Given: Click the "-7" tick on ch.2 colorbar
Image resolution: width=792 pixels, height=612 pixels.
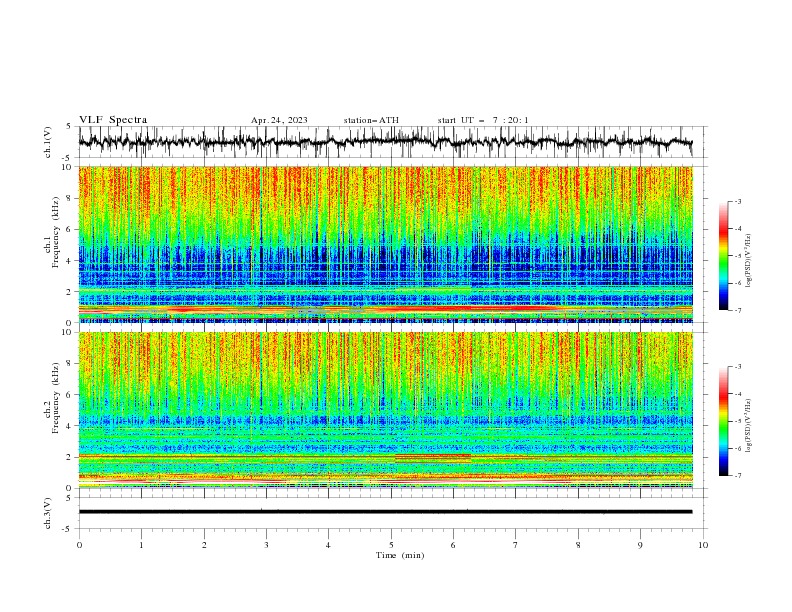Looking at the screenshot, I should click(738, 476).
